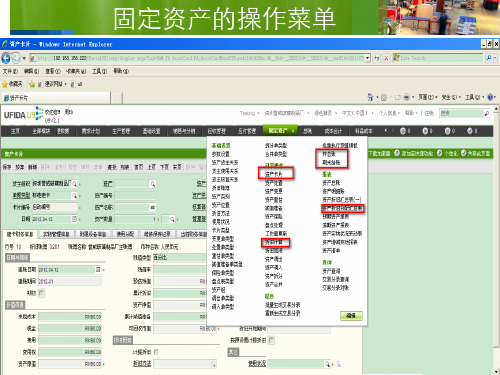Click the 资产编号 input field
The image size is (500, 375).
point(136,196)
